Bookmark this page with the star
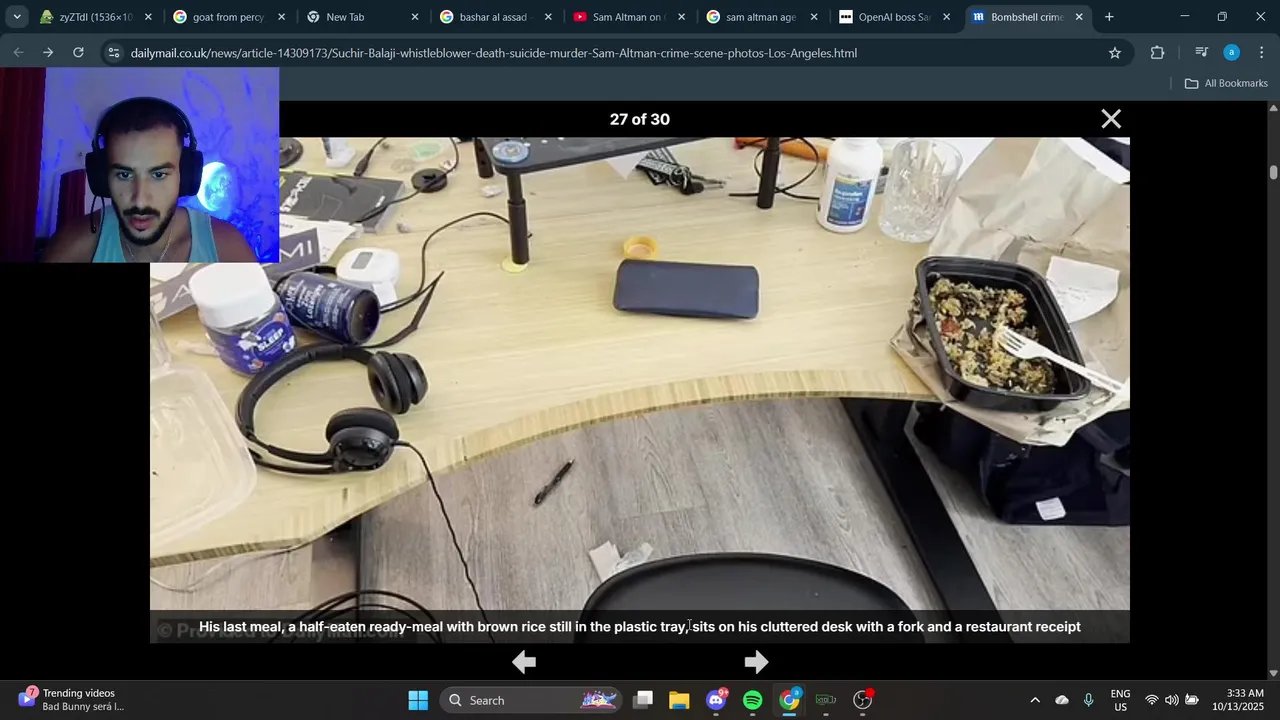Image resolution: width=1280 pixels, height=720 pixels. pyautogui.click(x=1115, y=53)
